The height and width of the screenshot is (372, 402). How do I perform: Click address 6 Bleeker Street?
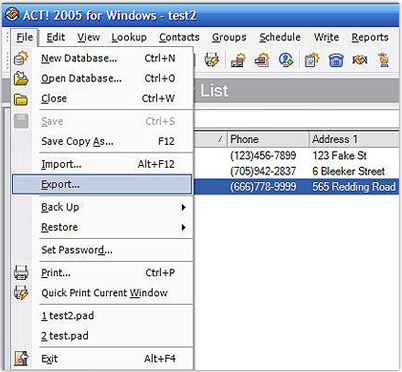pos(348,171)
